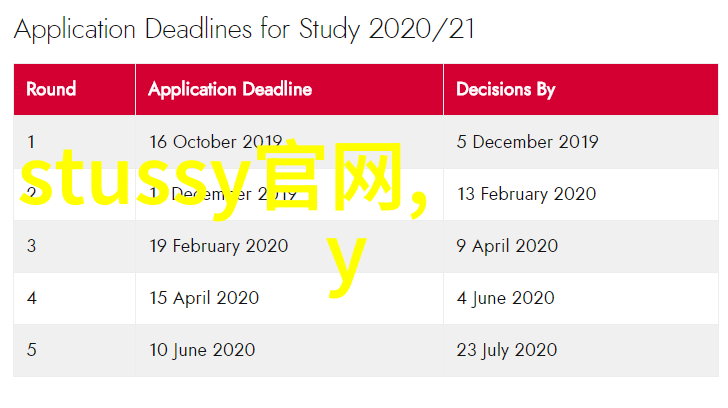Click the 'Application Deadlines for Study 2020/21' title
Image resolution: width=728 pixels, height=408 pixels.
pyautogui.click(x=244, y=30)
